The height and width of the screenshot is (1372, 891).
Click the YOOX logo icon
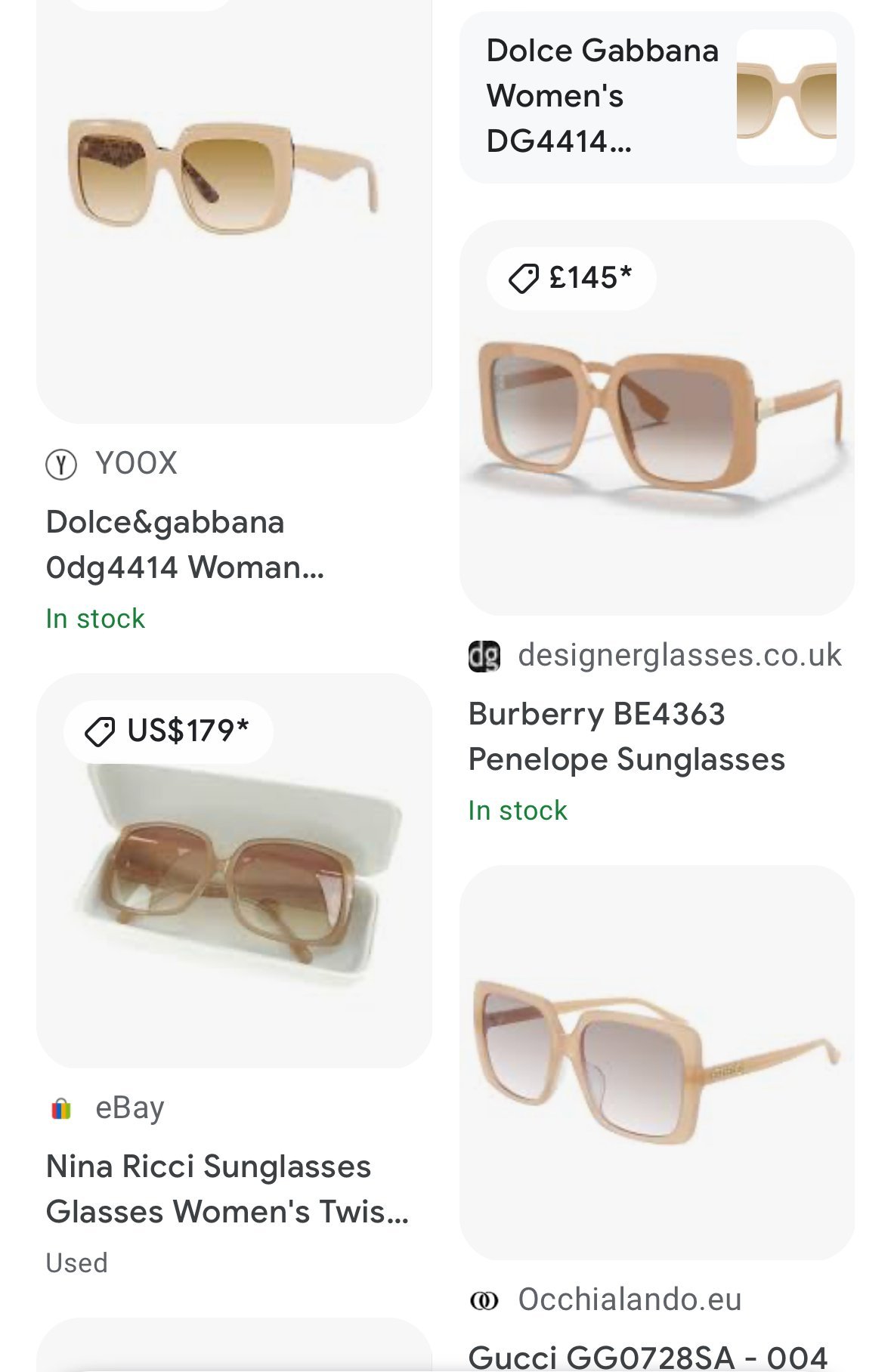61,465
